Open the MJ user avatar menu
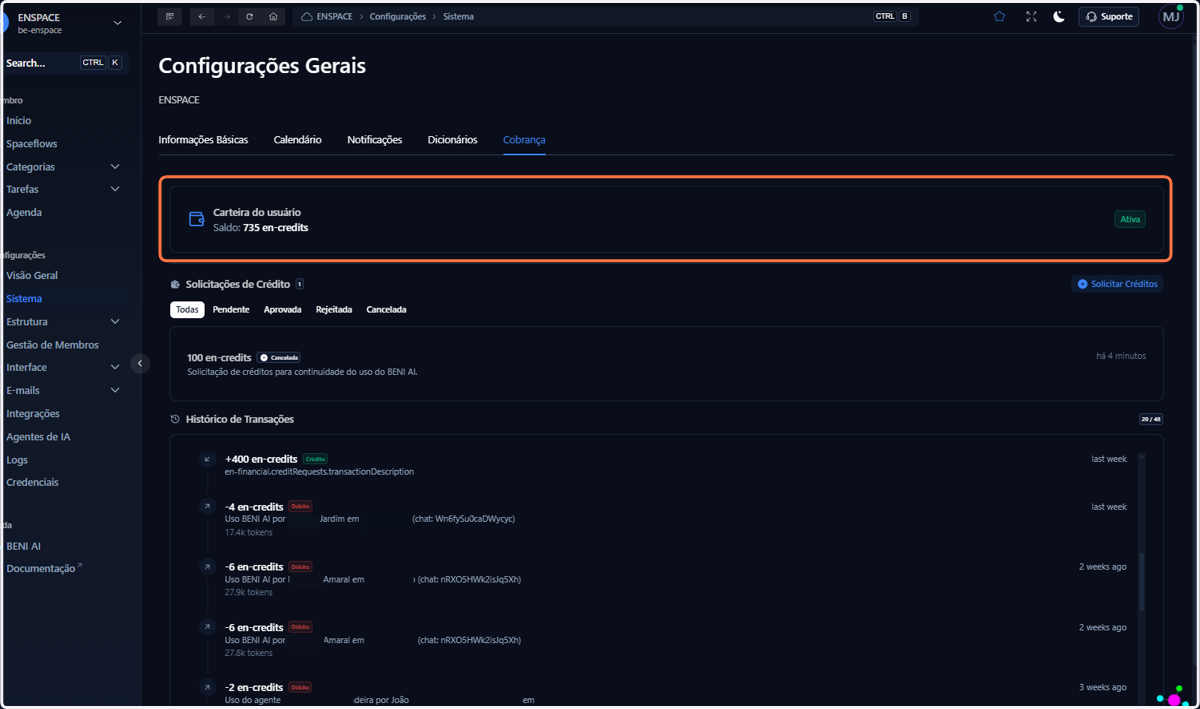Image resolution: width=1200 pixels, height=709 pixels. [1170, 17]
